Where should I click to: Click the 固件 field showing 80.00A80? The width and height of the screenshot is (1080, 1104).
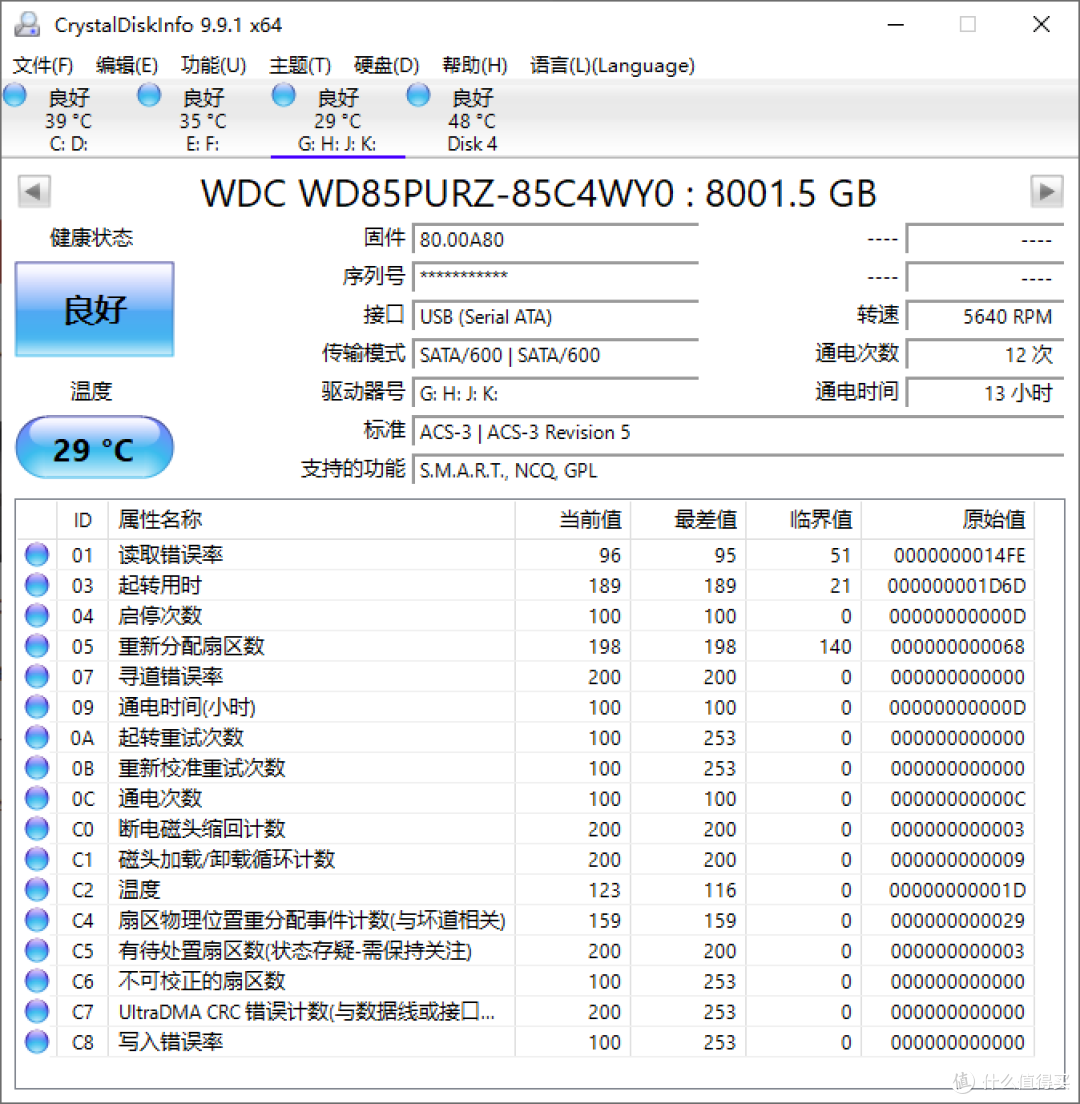(x=555, y=239)
